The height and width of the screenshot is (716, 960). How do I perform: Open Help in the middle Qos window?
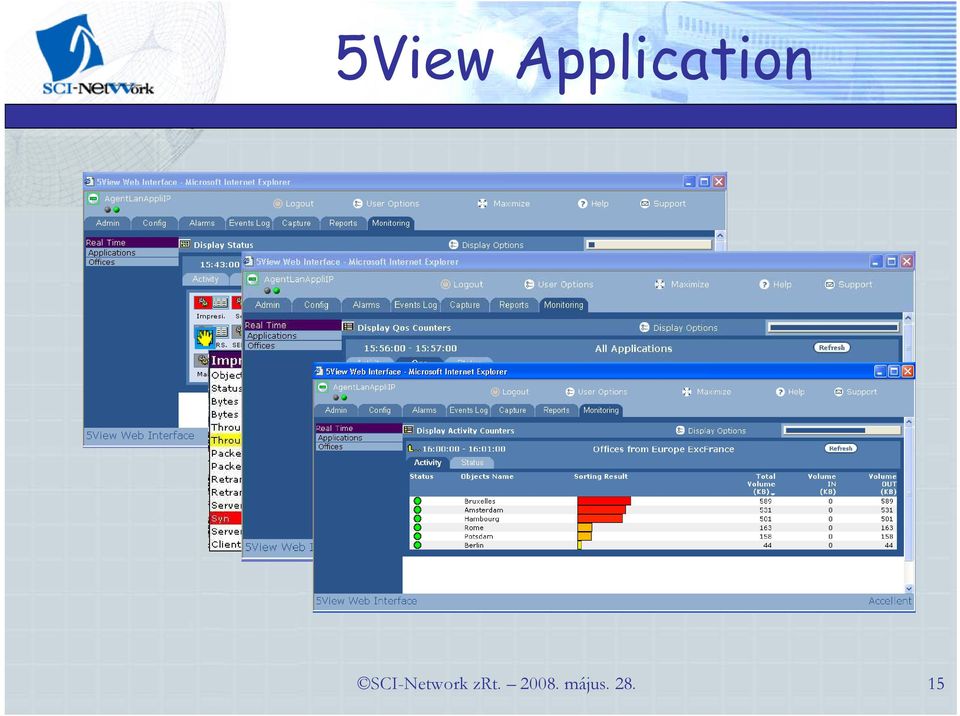pyautogui.click(x=776, y=285)
